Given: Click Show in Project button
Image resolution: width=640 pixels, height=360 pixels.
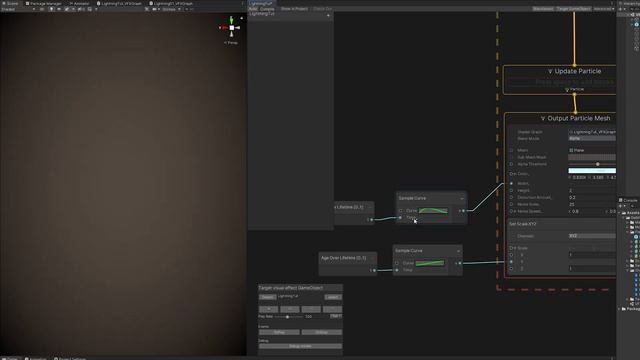Looking at the screenshot, I should coord(294,9).
